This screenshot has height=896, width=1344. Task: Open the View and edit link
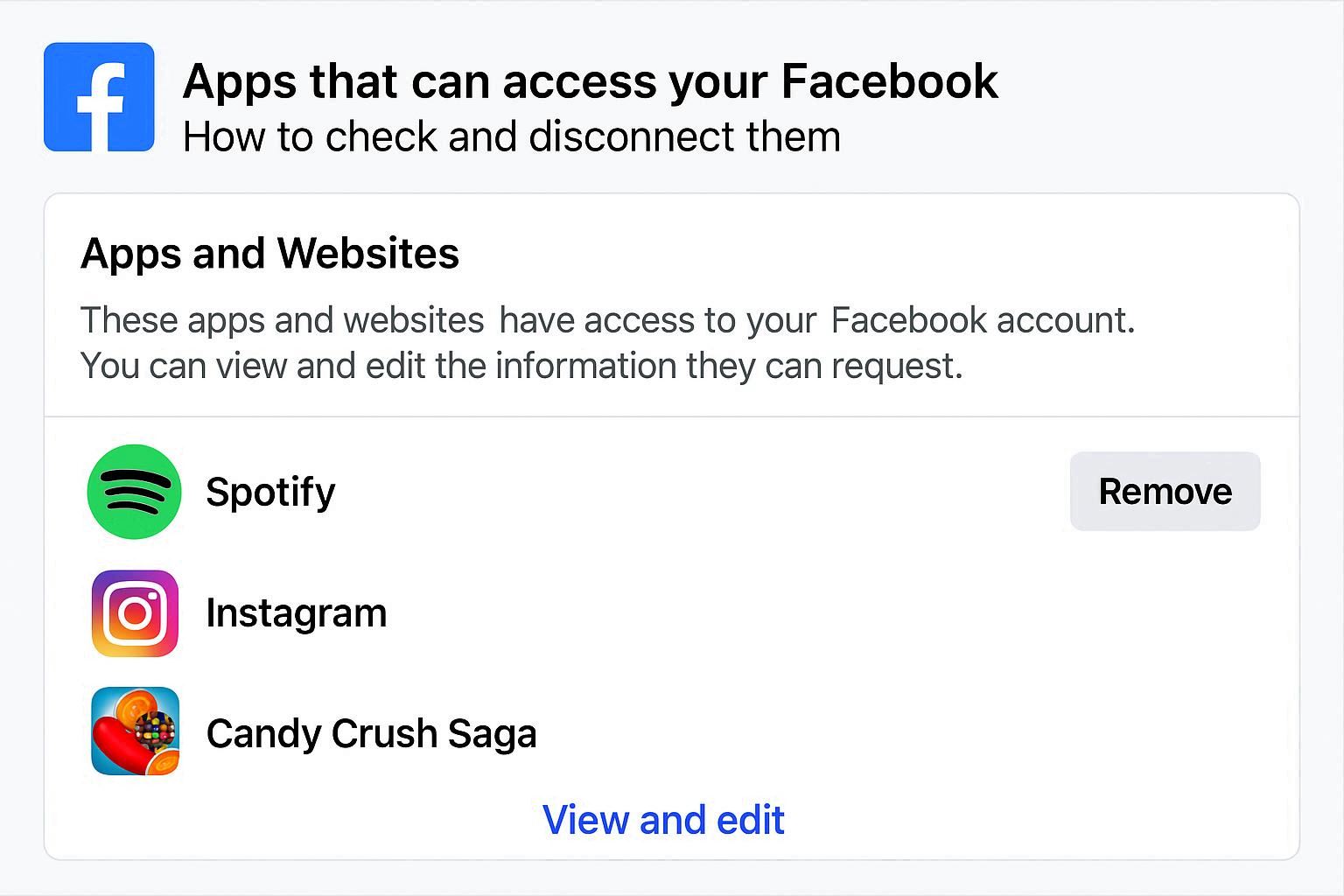coord(663,820)
